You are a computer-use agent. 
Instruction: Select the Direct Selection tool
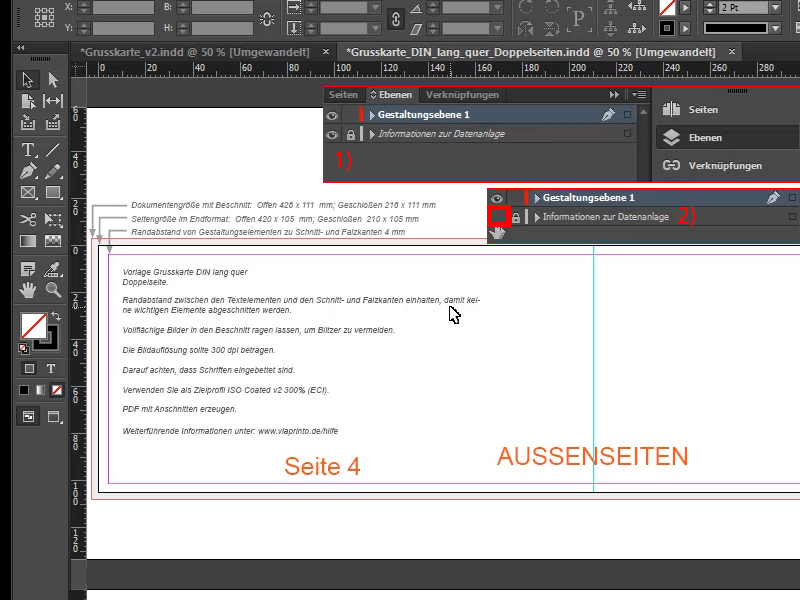53,80
